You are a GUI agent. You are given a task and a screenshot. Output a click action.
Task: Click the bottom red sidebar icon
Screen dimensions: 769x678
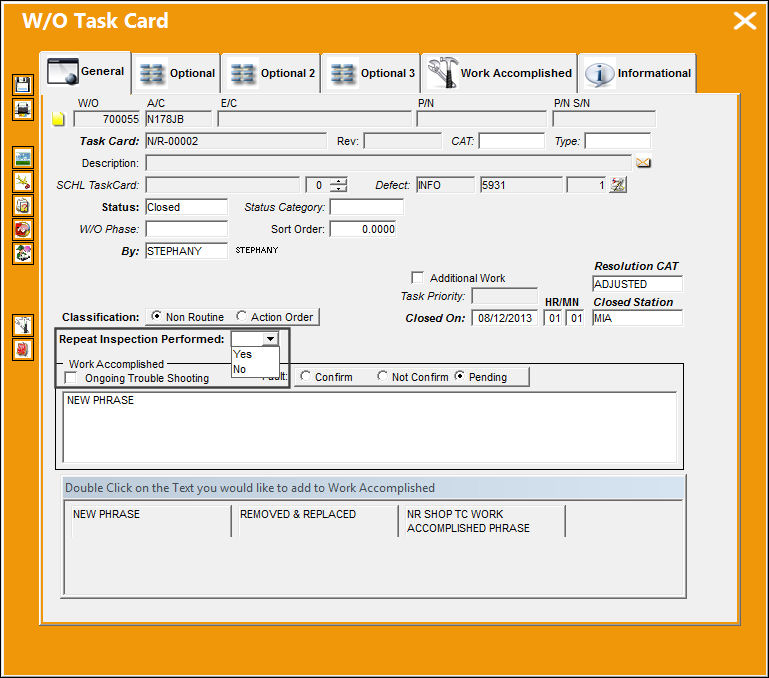[x=23, y=349]
